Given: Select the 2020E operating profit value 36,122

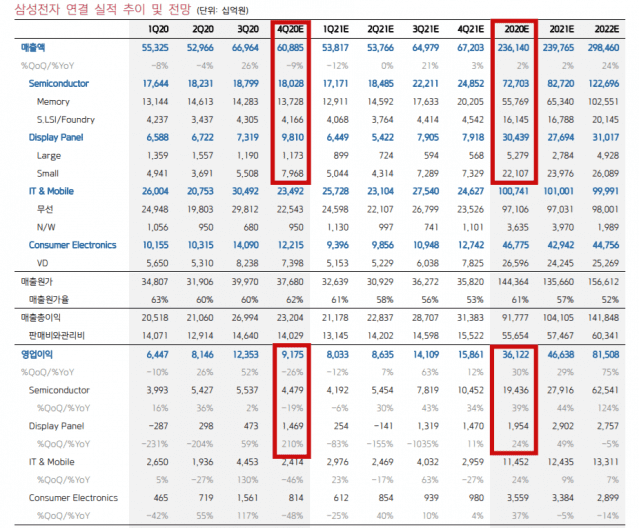Looking at the screenshot, I should tap(515, 353).
